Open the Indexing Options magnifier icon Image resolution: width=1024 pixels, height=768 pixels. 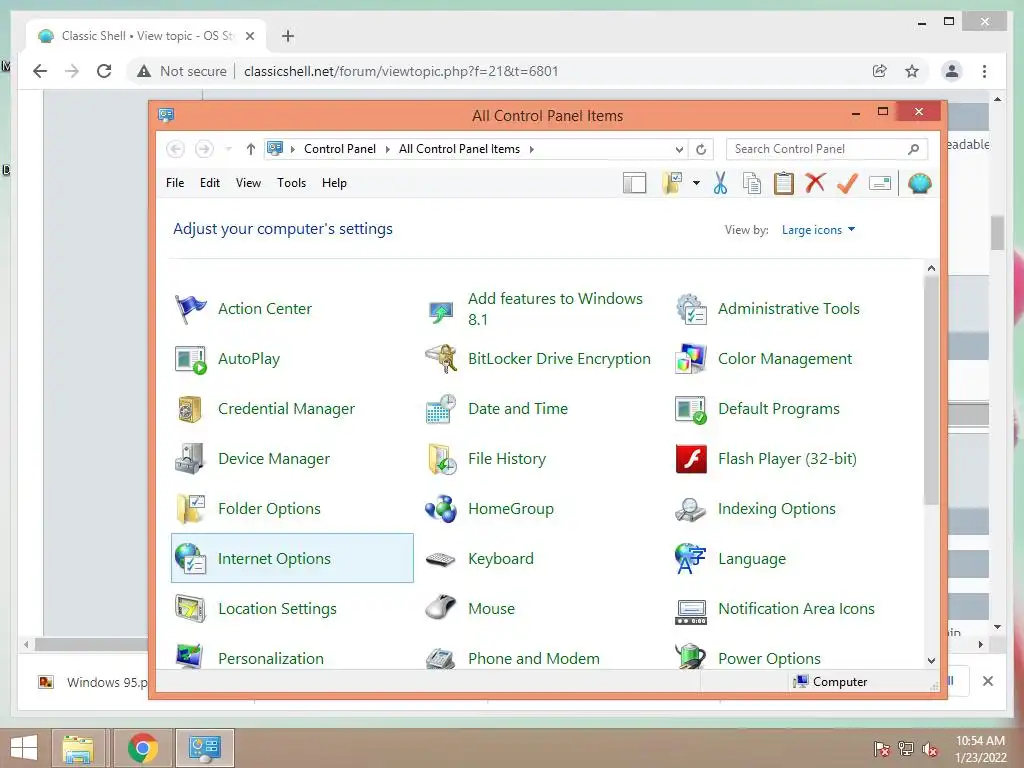tap(691, 509)
